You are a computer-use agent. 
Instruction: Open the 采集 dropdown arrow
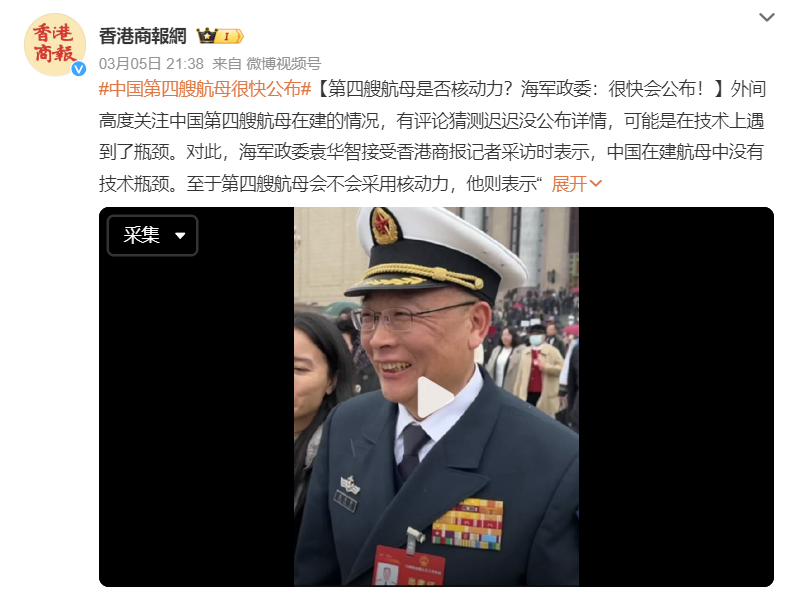click(180, 235)
